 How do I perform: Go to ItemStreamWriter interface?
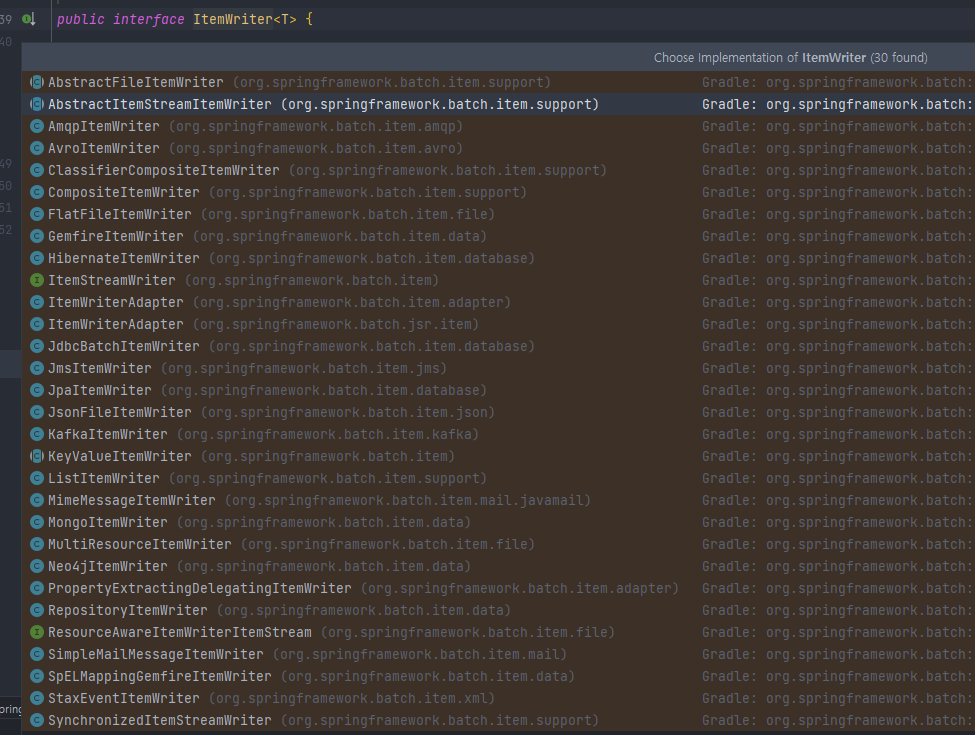(x=498, y=280)
